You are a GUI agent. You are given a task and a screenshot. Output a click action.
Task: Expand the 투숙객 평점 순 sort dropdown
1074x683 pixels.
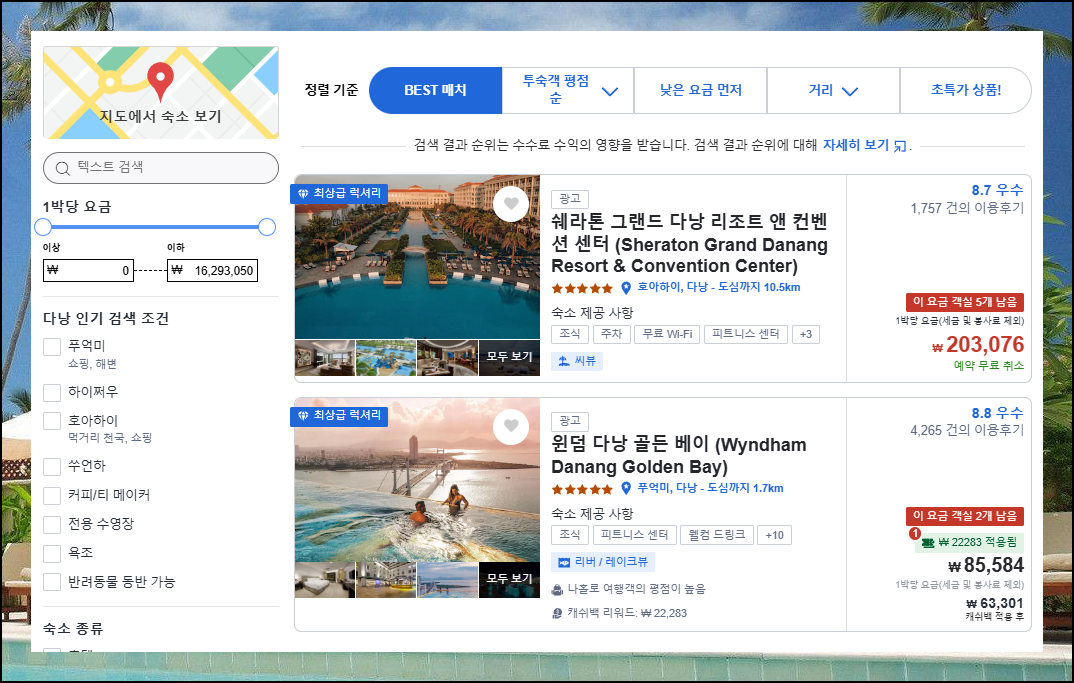click(x=568, y=90)
